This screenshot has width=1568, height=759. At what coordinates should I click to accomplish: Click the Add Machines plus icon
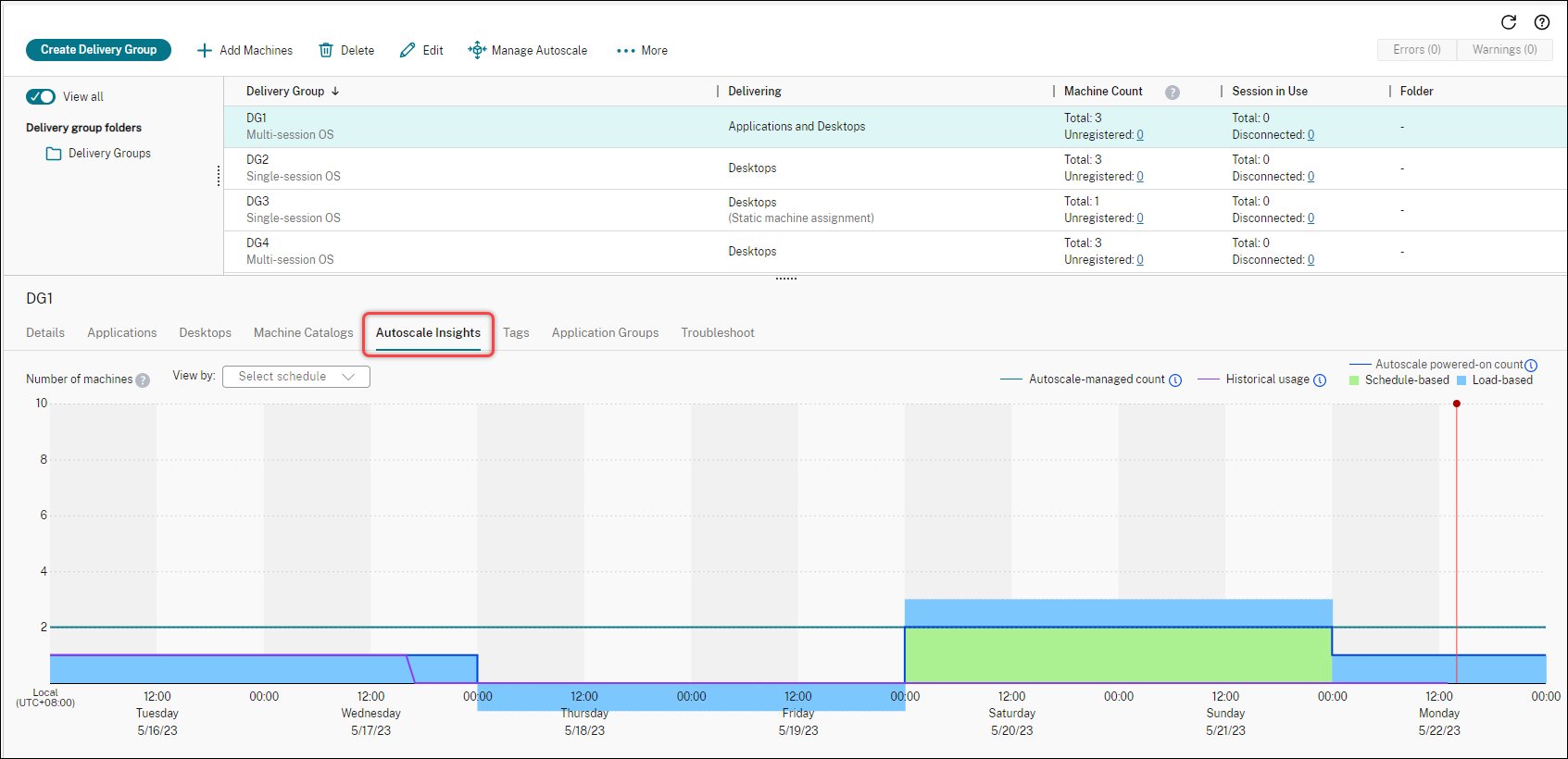pyautogui.click(x=205, y=50)
